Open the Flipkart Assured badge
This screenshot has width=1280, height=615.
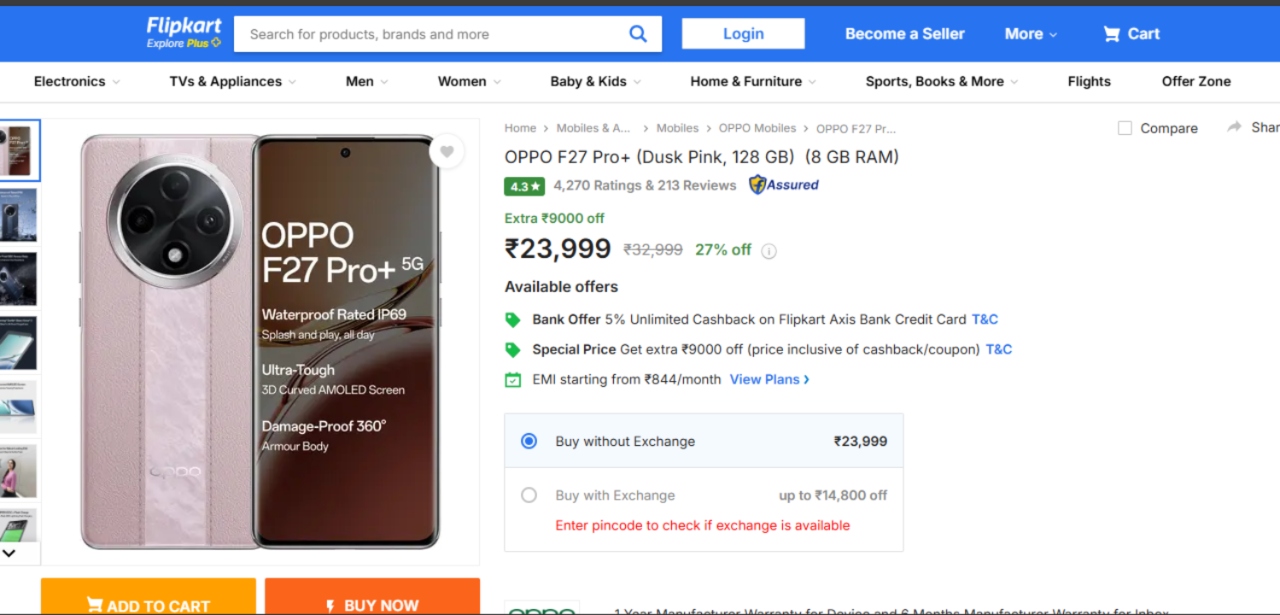784,185
